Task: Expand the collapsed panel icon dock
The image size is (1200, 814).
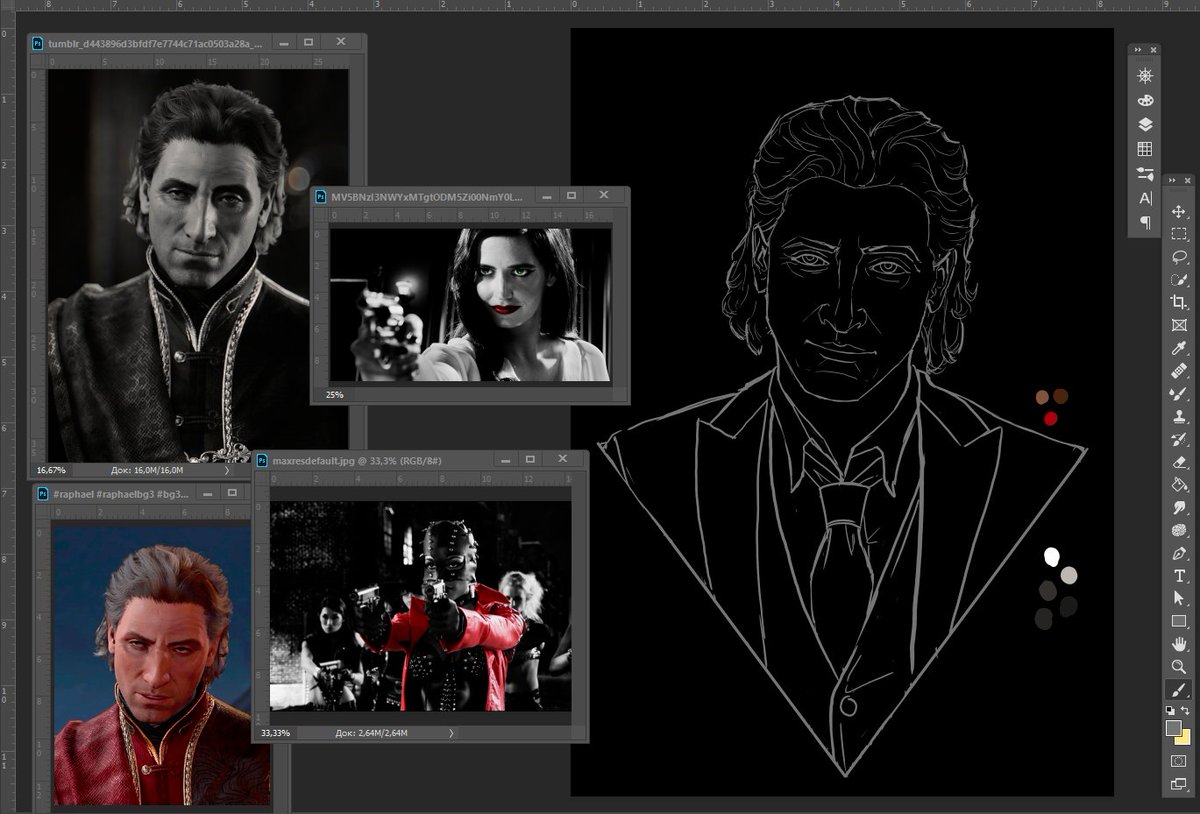Action: 1140,50
